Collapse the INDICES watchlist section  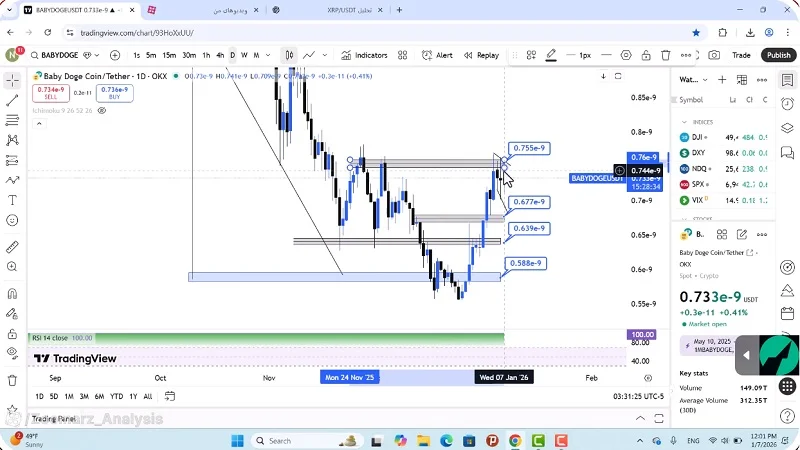coord(683,122)
